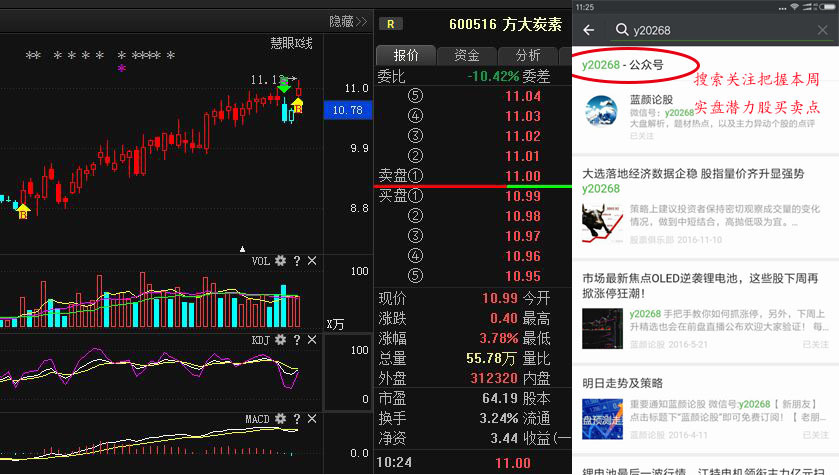The width and height of the screenshot is (839, 475).
Task: Open article 明日走势及策略
Action: (x=705, y=411)
